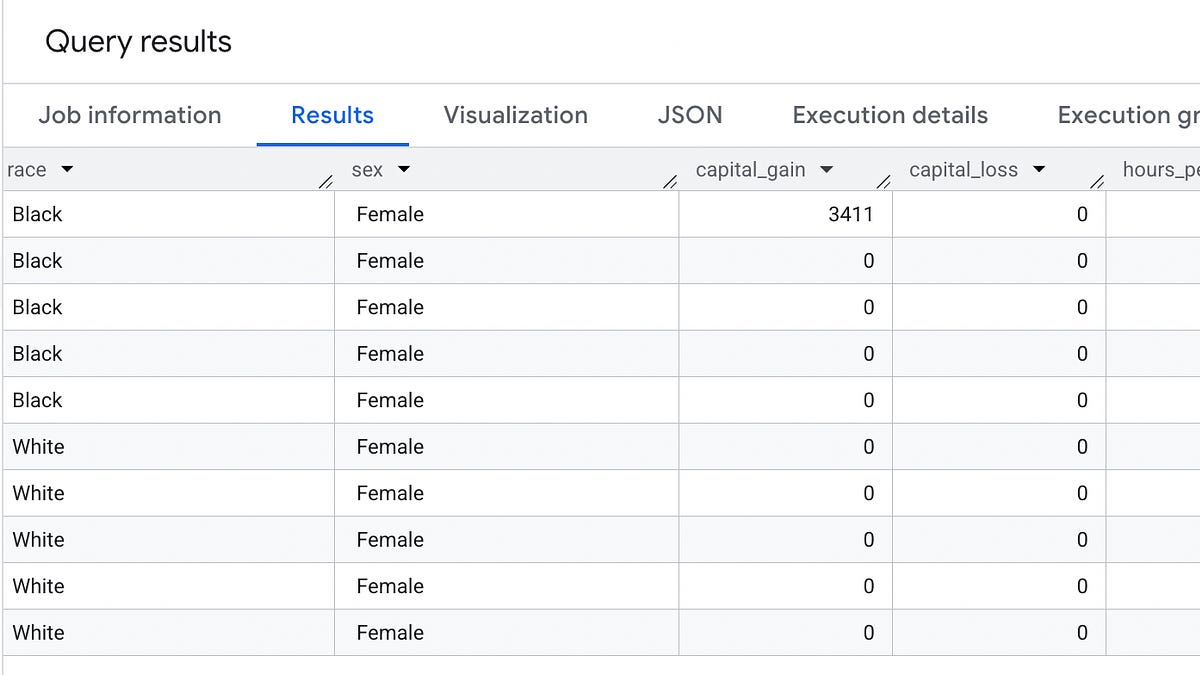This screenshot has width=1200, height=675.
Task: Click the hours_pe column header
Action: pos(1166,169)
